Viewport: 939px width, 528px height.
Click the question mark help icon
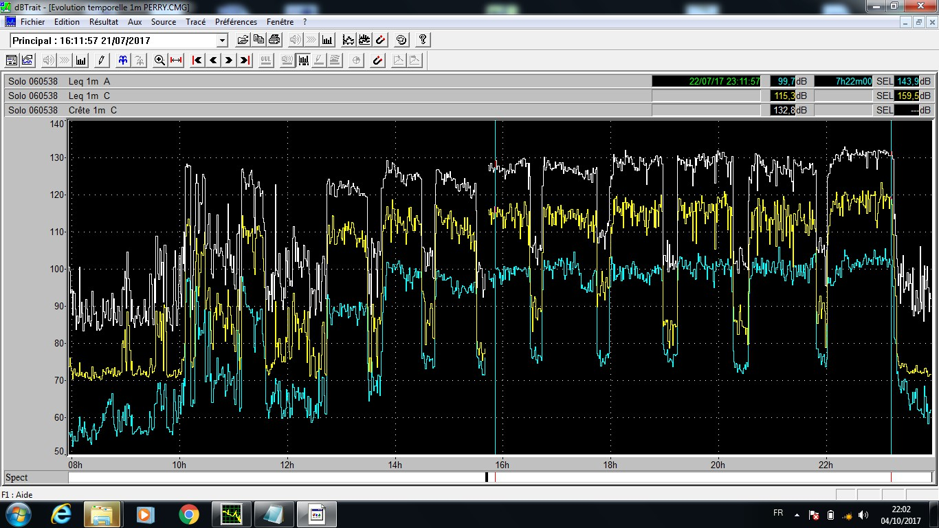point(422,40)
